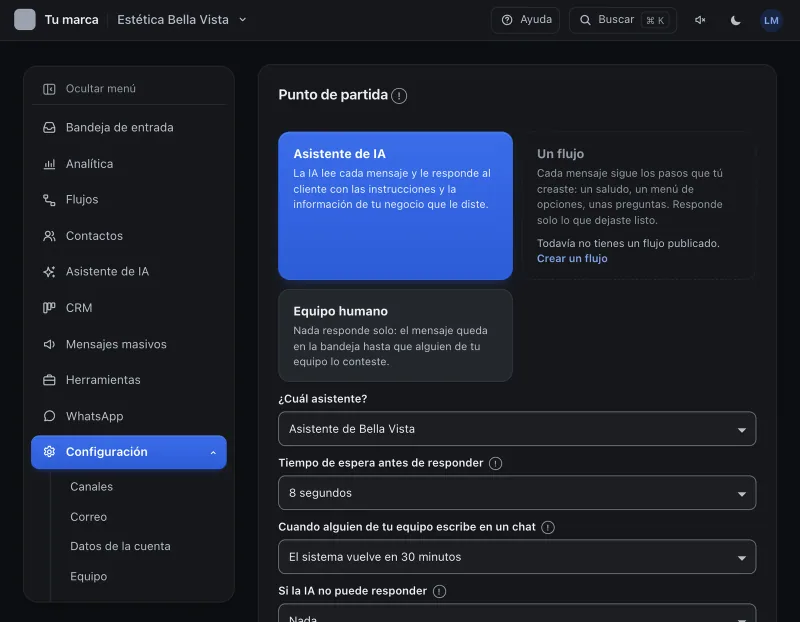
Task: Open the El sistema vuelve en 30 minutos dropdown
Action: (x=517, y=557)
